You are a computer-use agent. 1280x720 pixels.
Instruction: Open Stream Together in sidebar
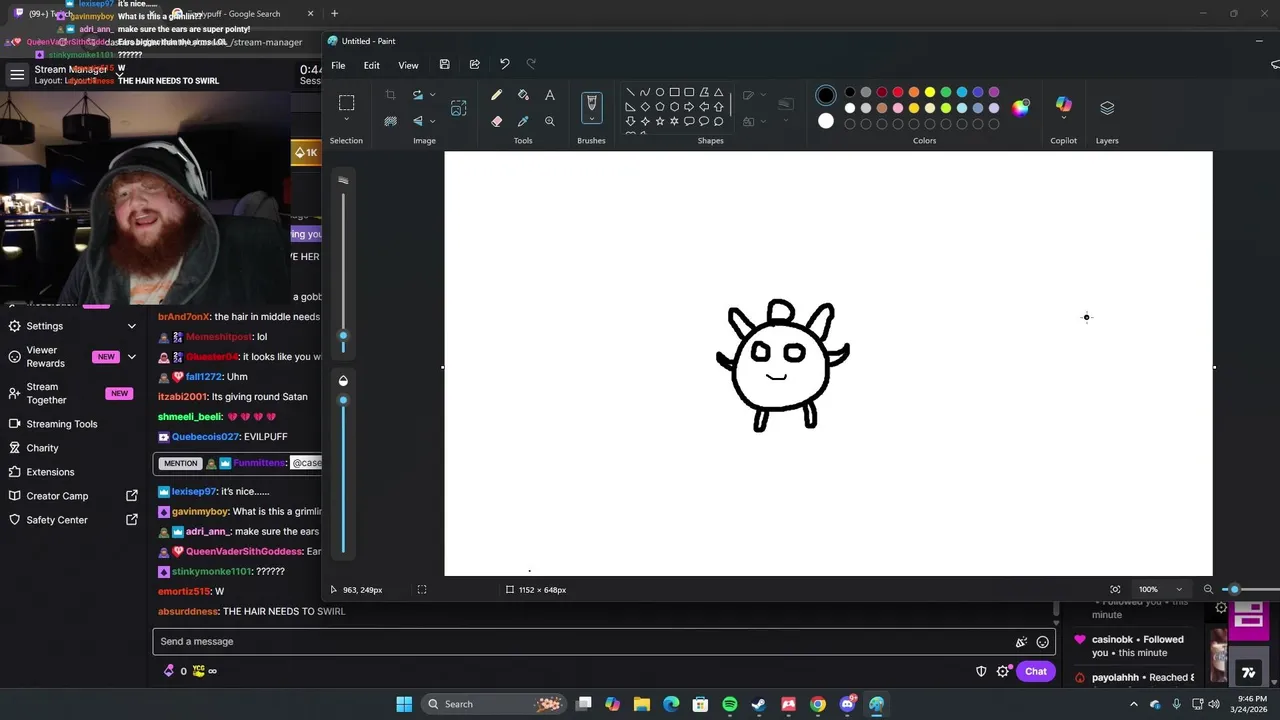point(71,393)
